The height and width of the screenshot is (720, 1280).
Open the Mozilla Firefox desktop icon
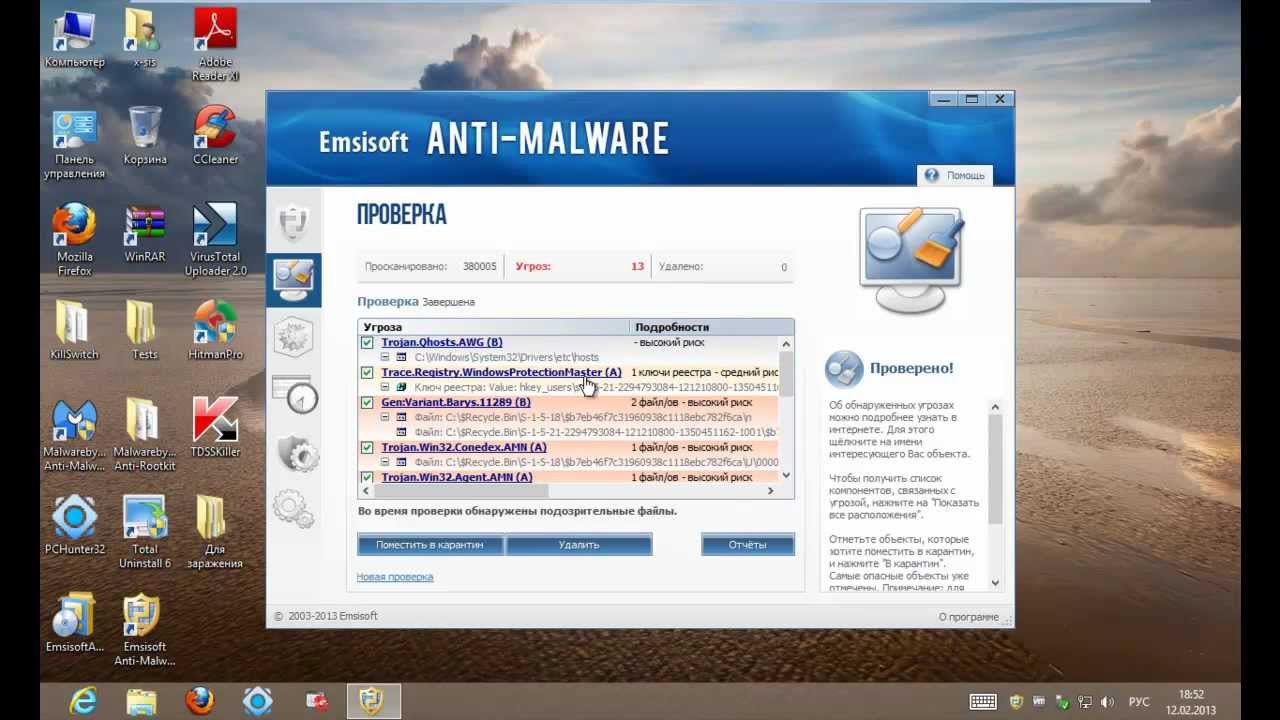tap(75, 240)
